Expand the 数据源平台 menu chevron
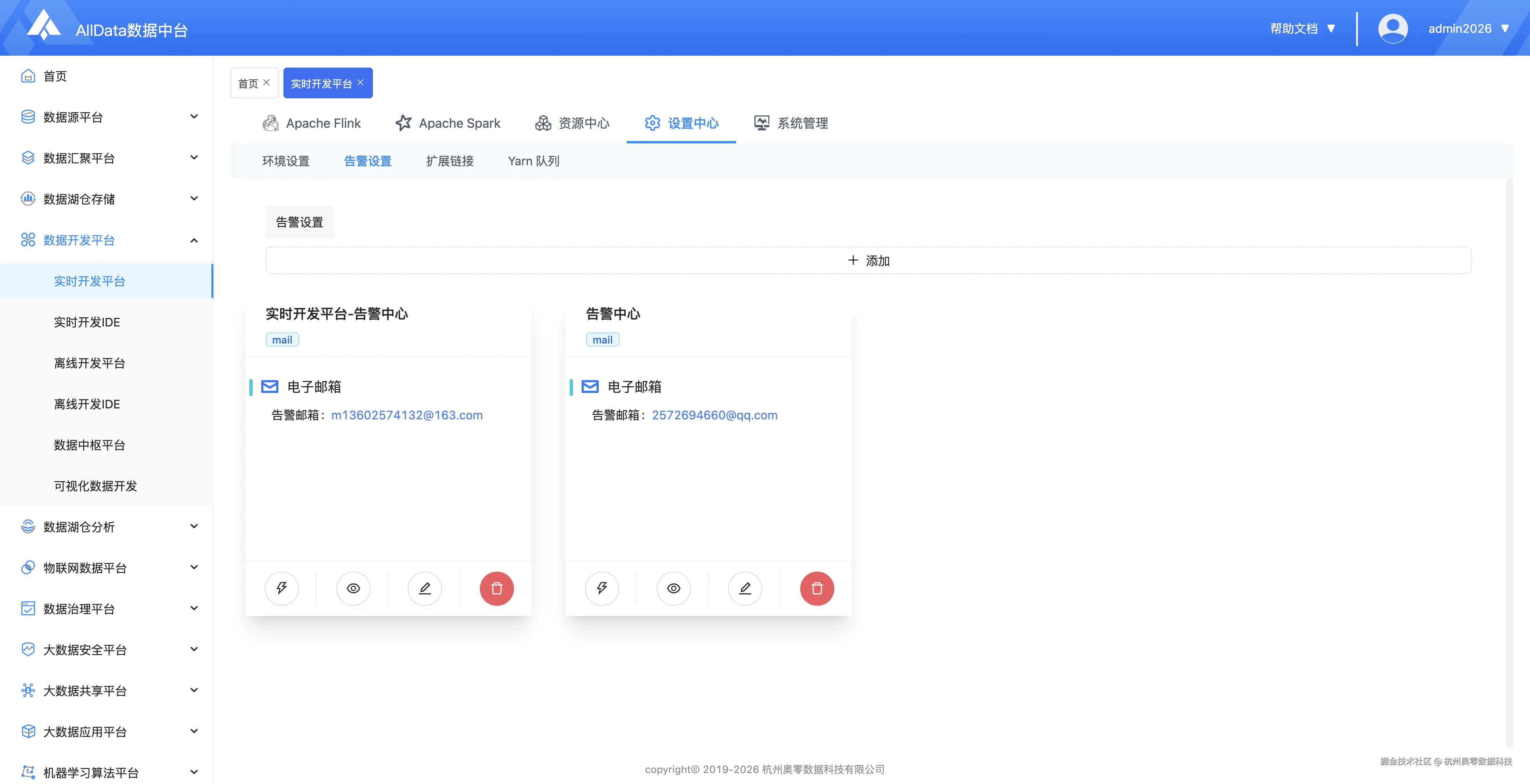Viewport: 1530px width, 784px height. tap(194, 116)
